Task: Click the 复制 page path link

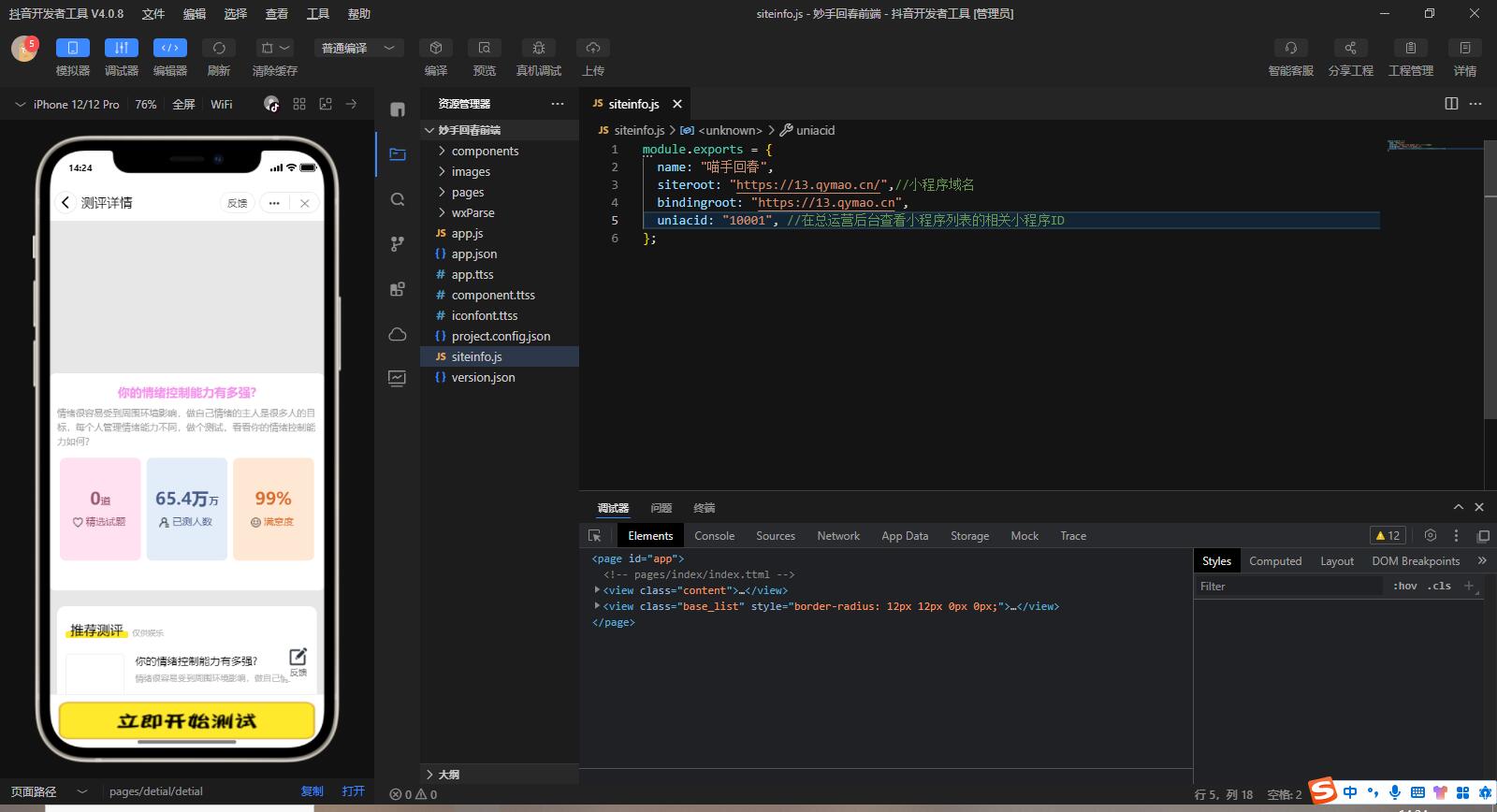Action: click(x=312, y=791)
